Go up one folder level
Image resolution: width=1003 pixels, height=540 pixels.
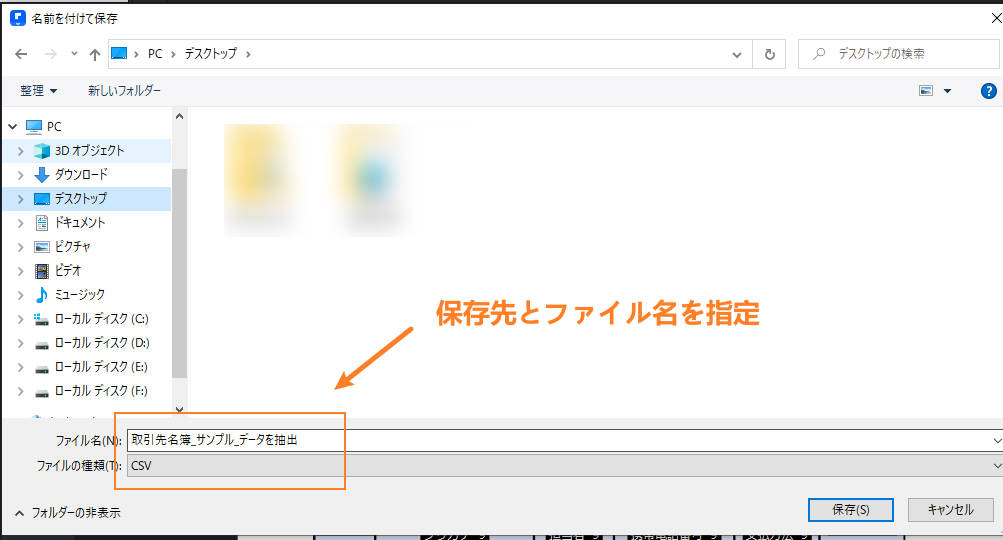point(95,54)
